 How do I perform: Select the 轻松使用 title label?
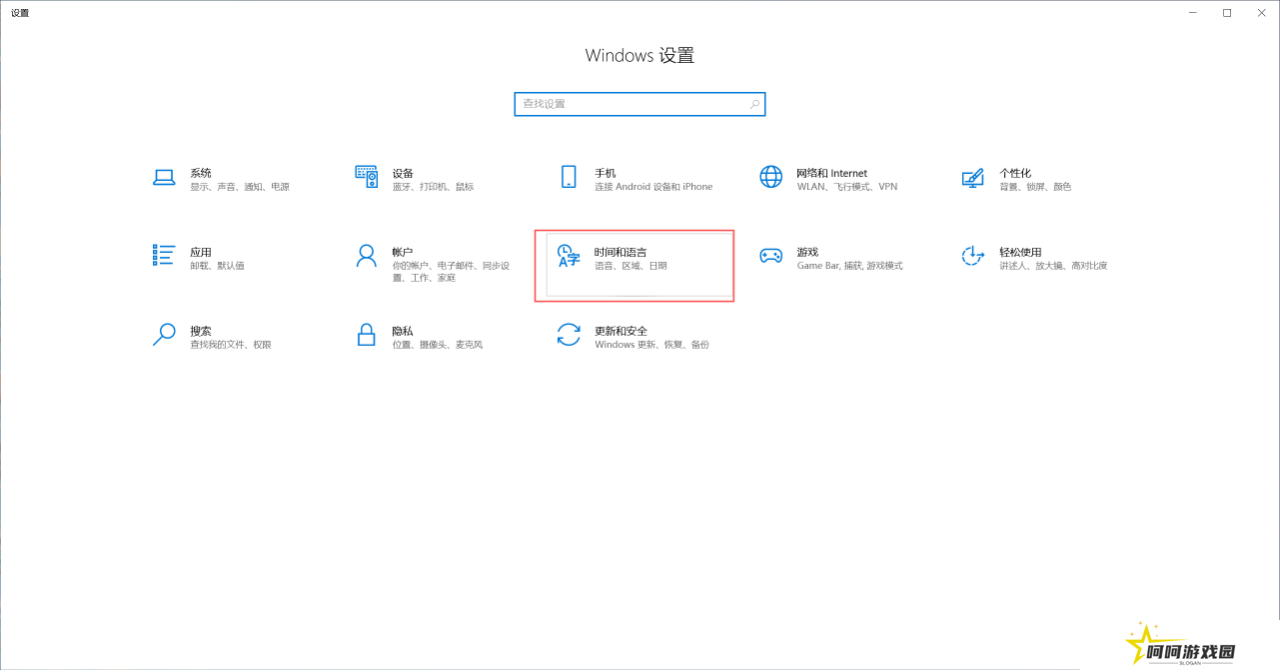1020,252
